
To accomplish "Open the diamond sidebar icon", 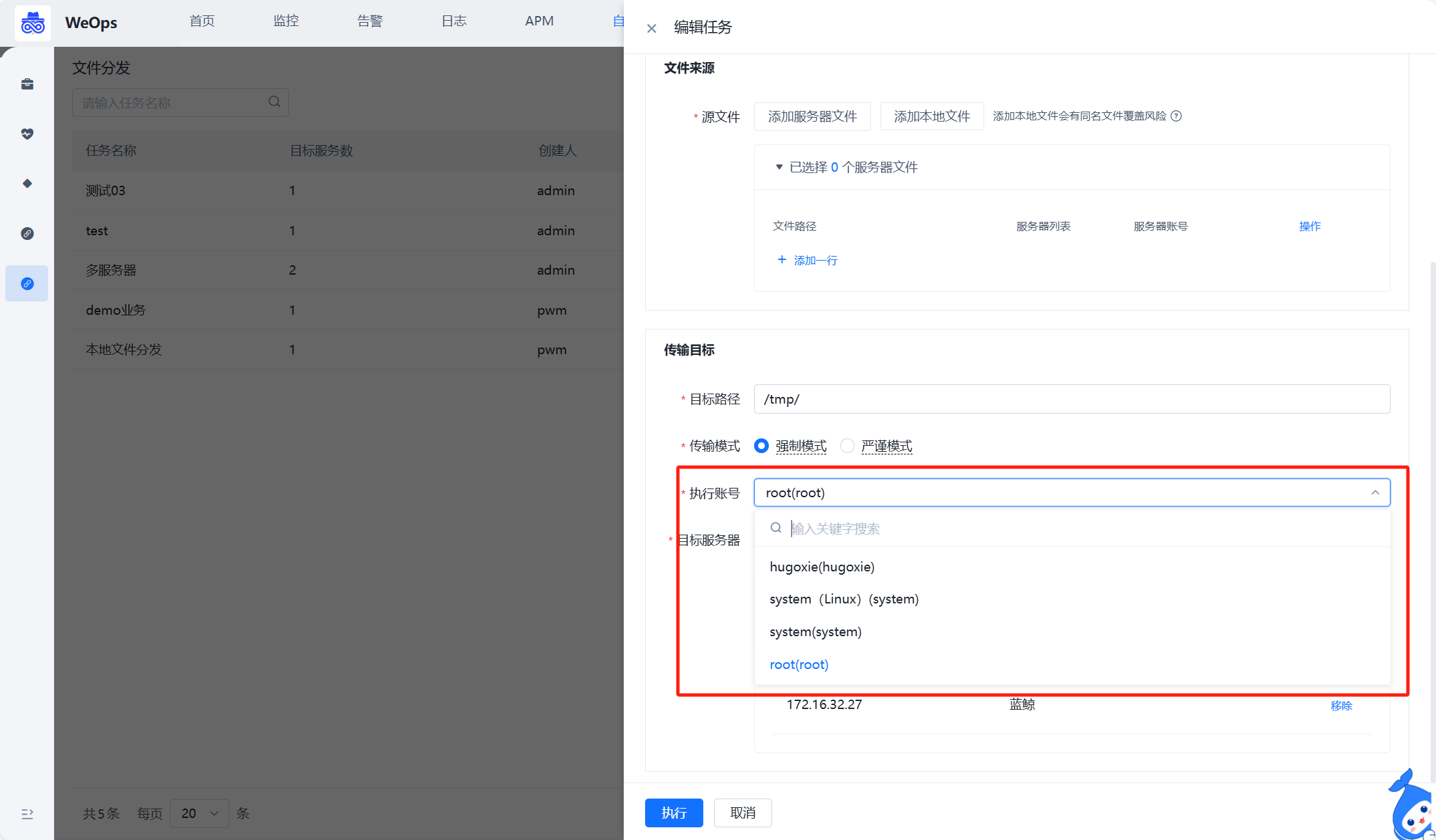I will point(27,183).
